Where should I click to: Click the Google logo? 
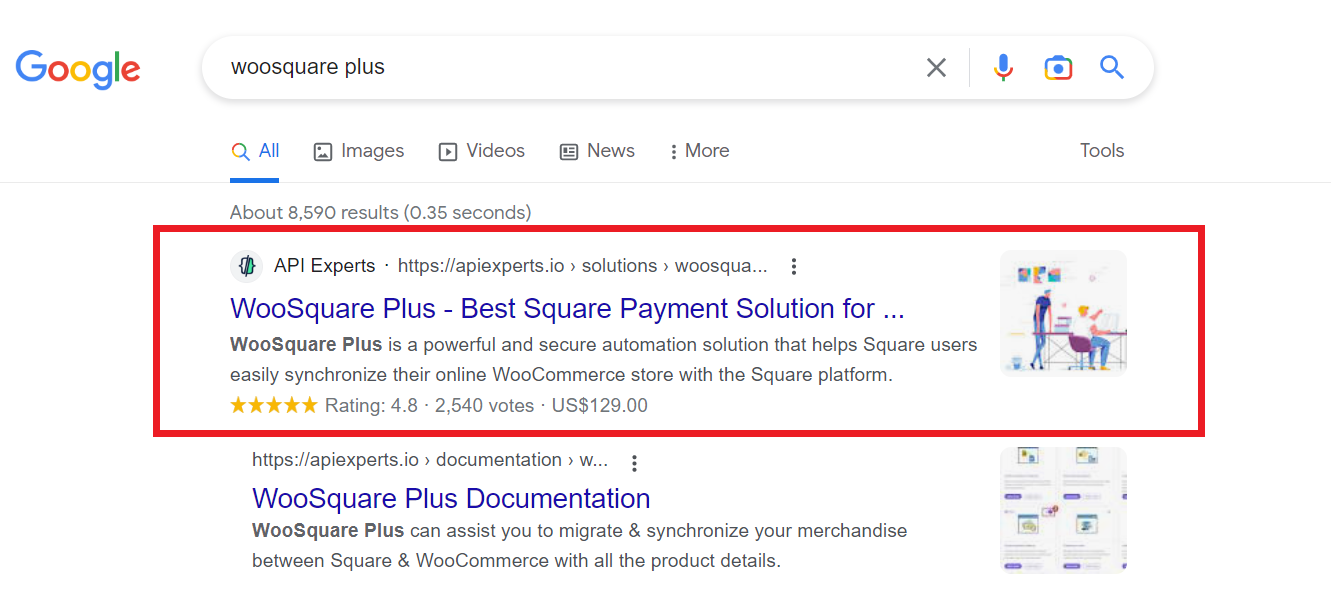pos(78,68)
